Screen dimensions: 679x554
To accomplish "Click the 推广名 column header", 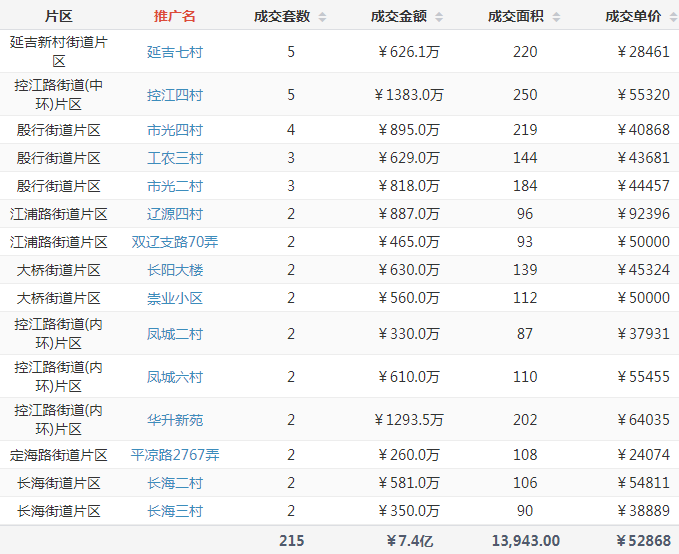I will pos(175,16).
